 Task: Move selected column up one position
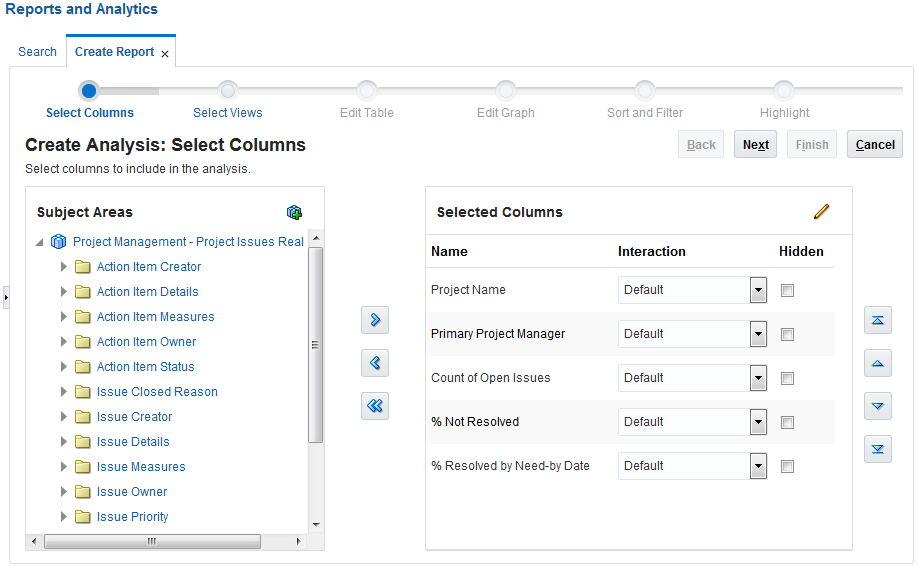pos(877,363)
